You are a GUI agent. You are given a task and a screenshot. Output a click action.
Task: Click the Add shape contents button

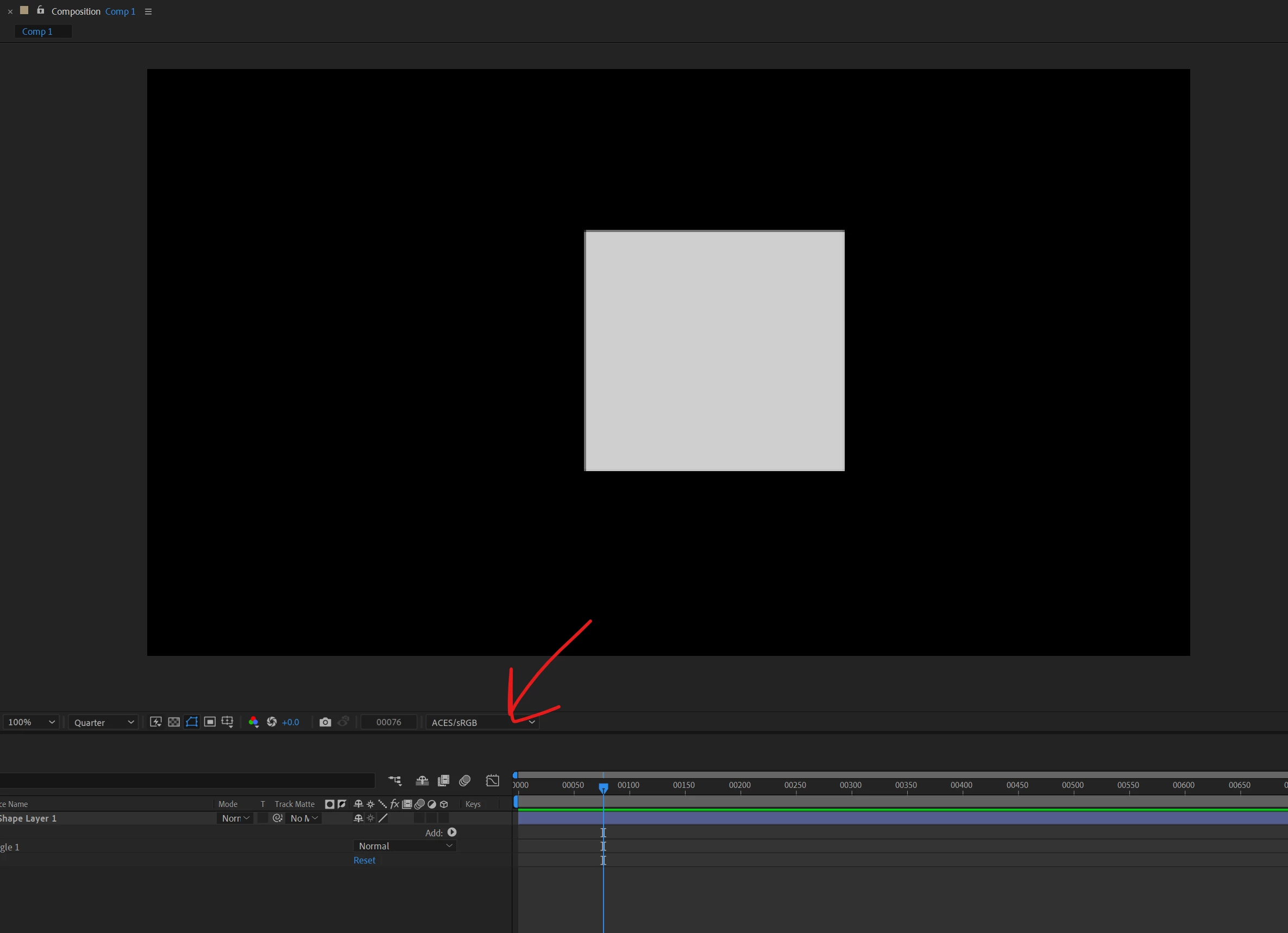[452, 832]
